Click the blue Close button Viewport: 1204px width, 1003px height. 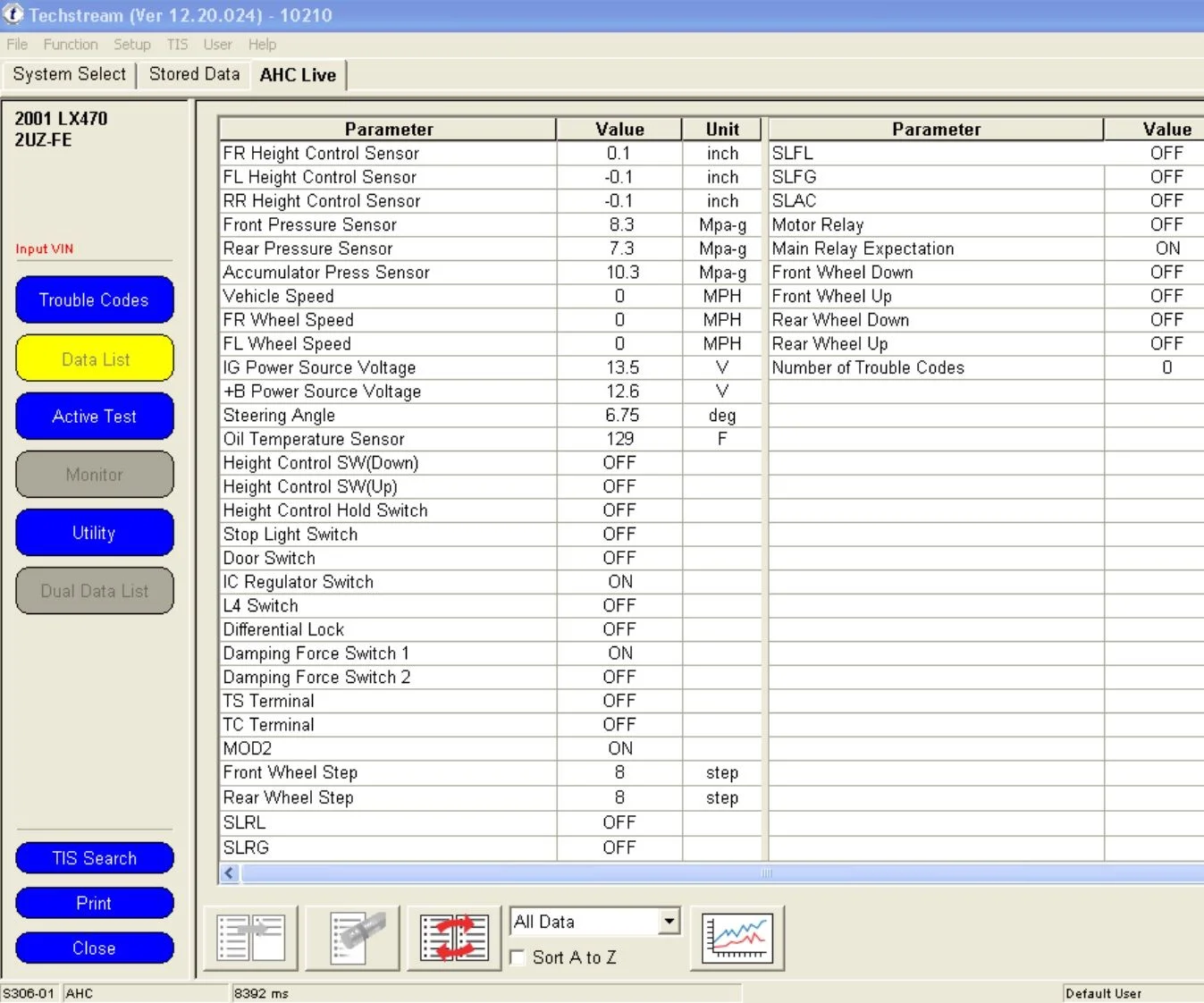tap(94, 948)
